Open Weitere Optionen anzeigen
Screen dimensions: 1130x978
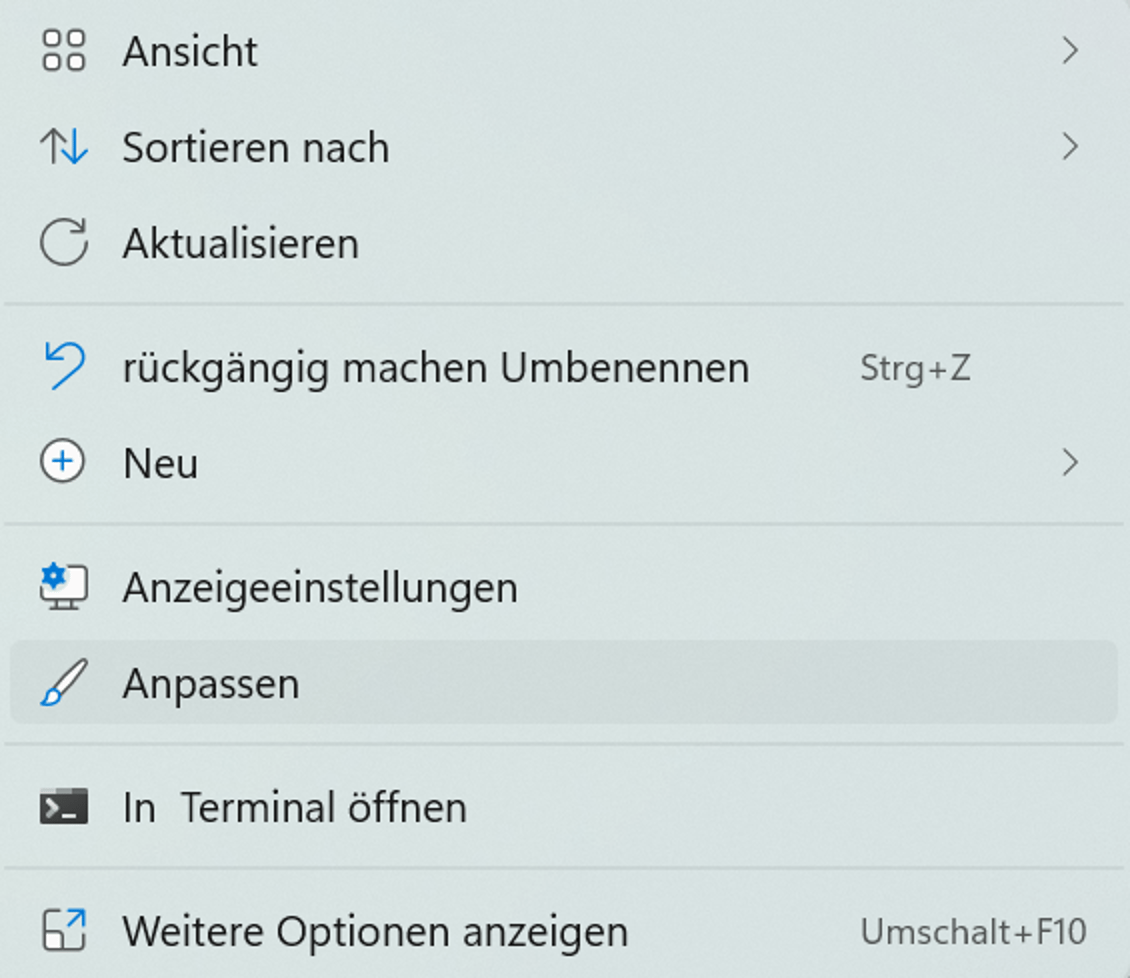[x=375, y=931]
